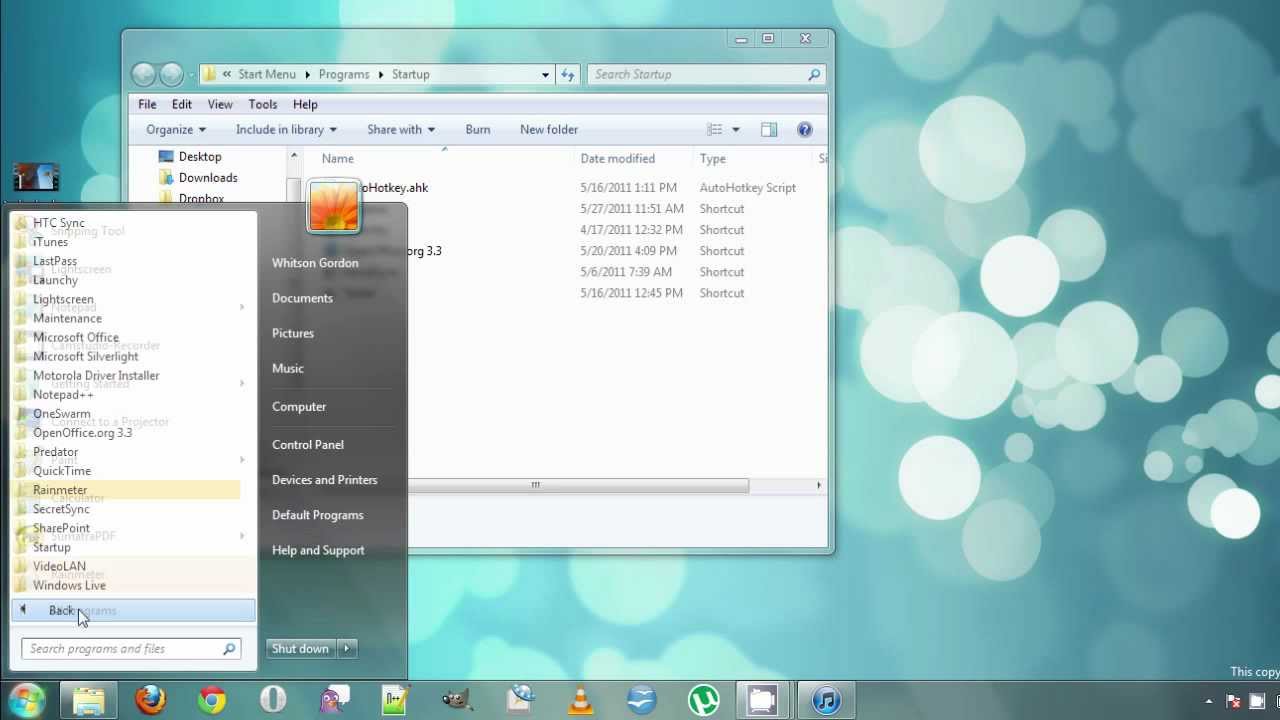The width and height of the screenshot is (1280, 720).
Task: Select Desktop in the navigation pane
Action: (x=200, y=156)
